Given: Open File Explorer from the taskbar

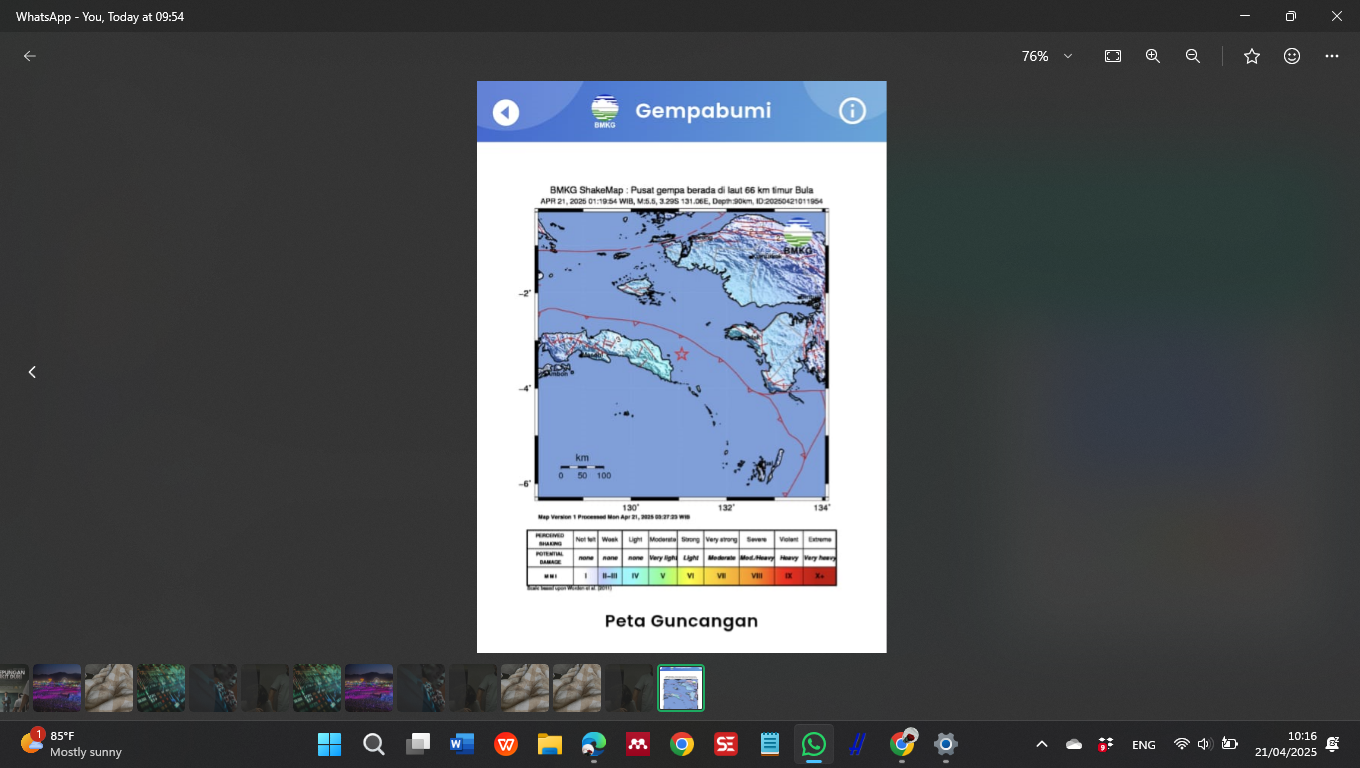Looking at the screenshot, I should click(550, 744).
